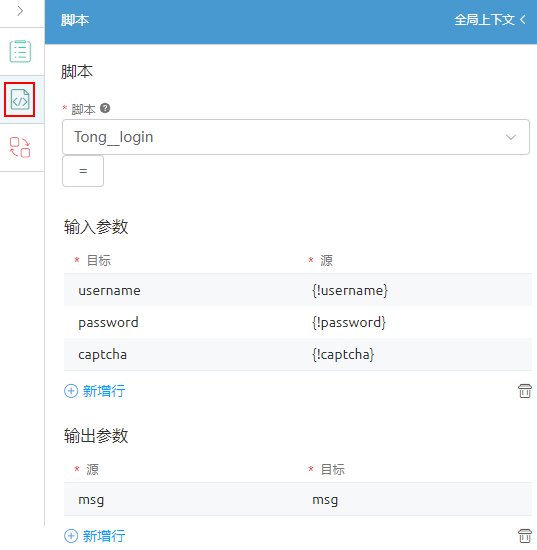Image resolution: width=537 pixels, height=550 pixels.
Task: Delete input parameter row with trash icon
Action: [x=525, y=391]
